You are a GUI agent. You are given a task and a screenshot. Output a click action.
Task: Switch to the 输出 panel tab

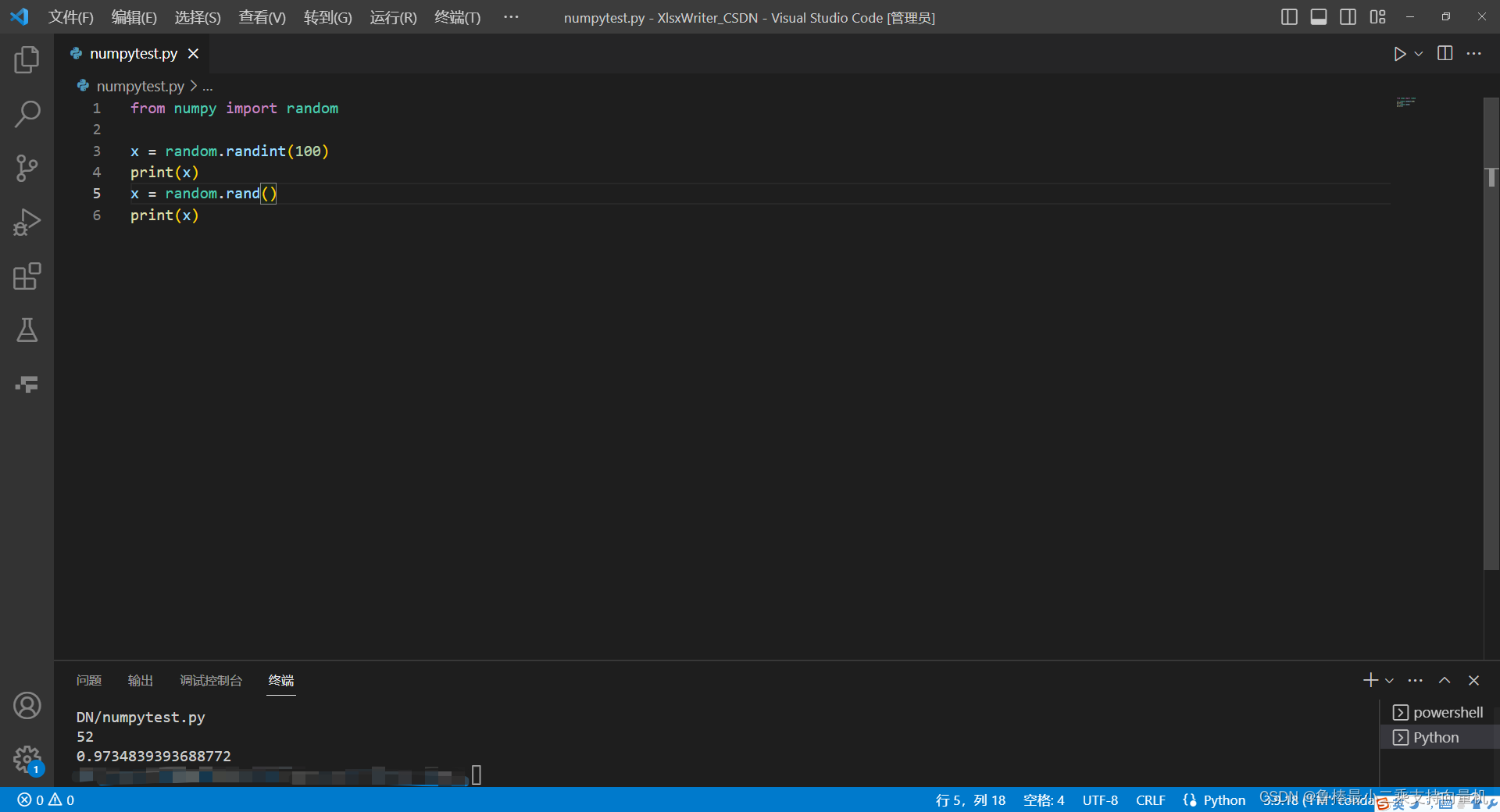click(x=141, y=681)
